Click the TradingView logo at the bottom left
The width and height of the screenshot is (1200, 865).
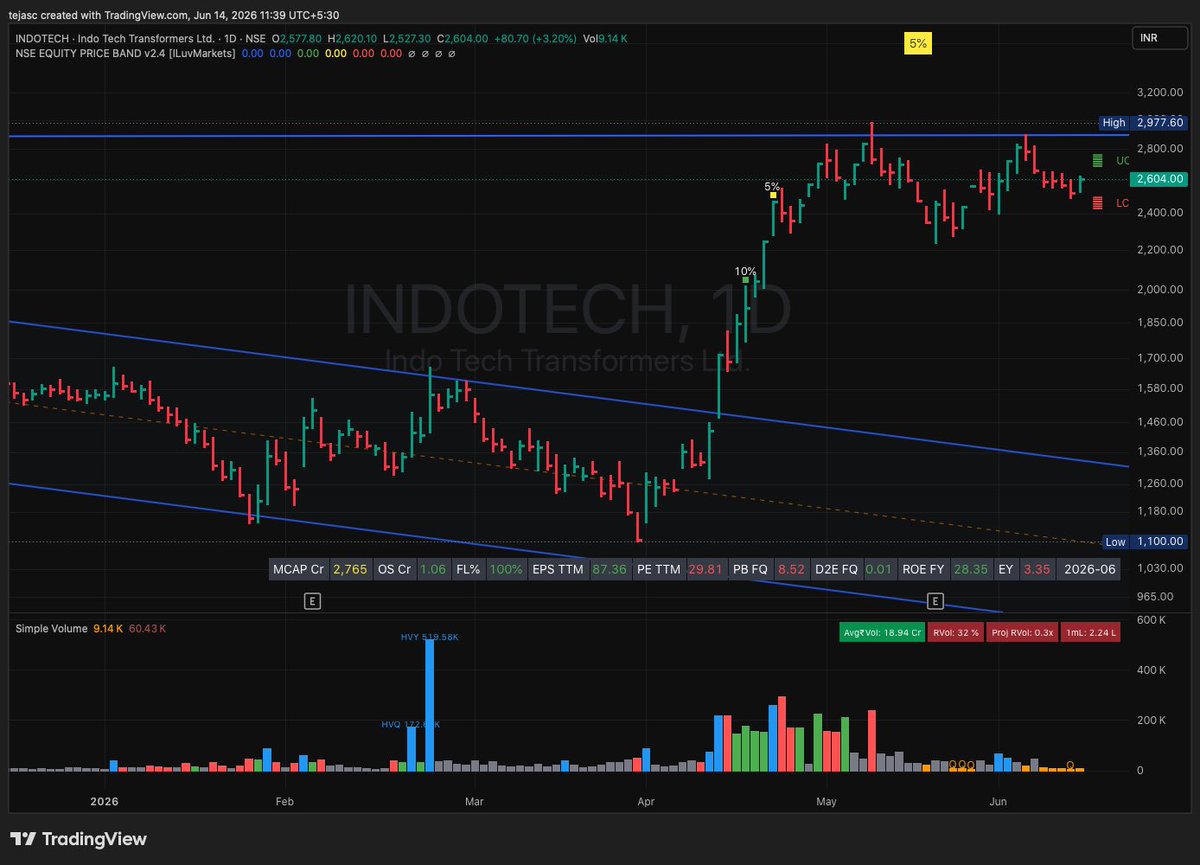point(78,839)
